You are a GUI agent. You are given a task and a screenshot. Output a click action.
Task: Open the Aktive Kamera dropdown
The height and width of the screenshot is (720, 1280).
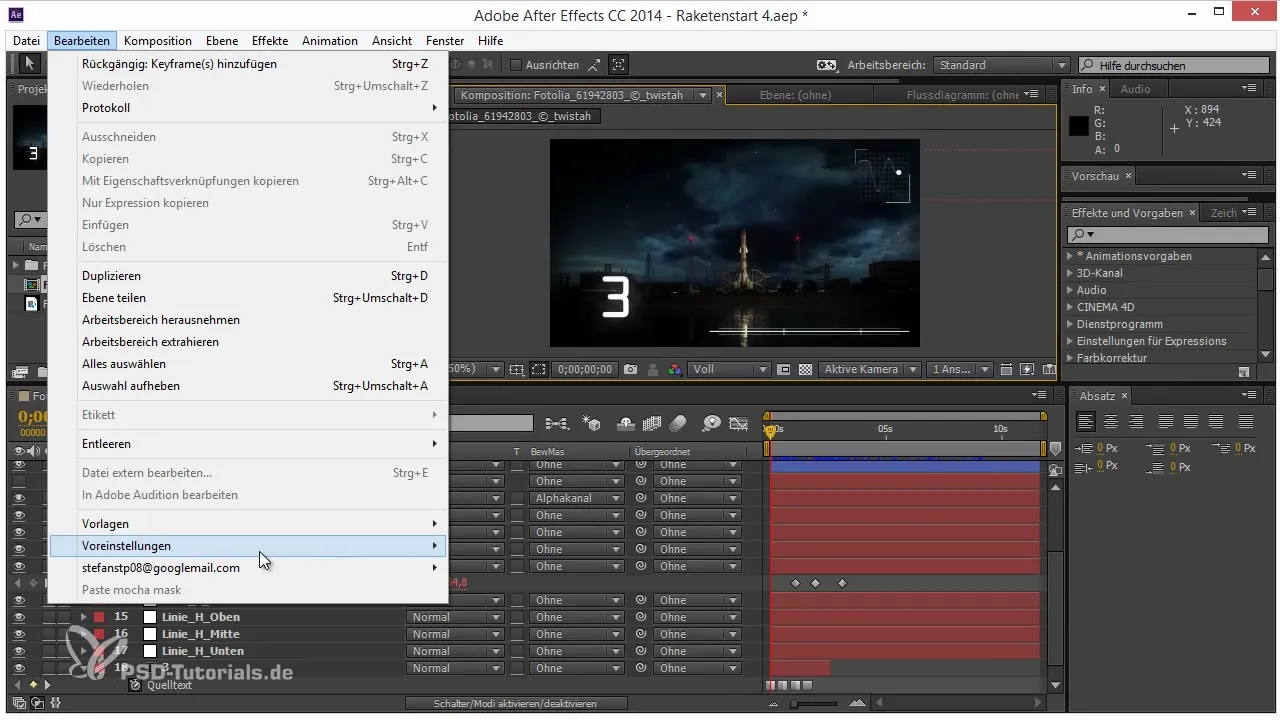(870, 369)
